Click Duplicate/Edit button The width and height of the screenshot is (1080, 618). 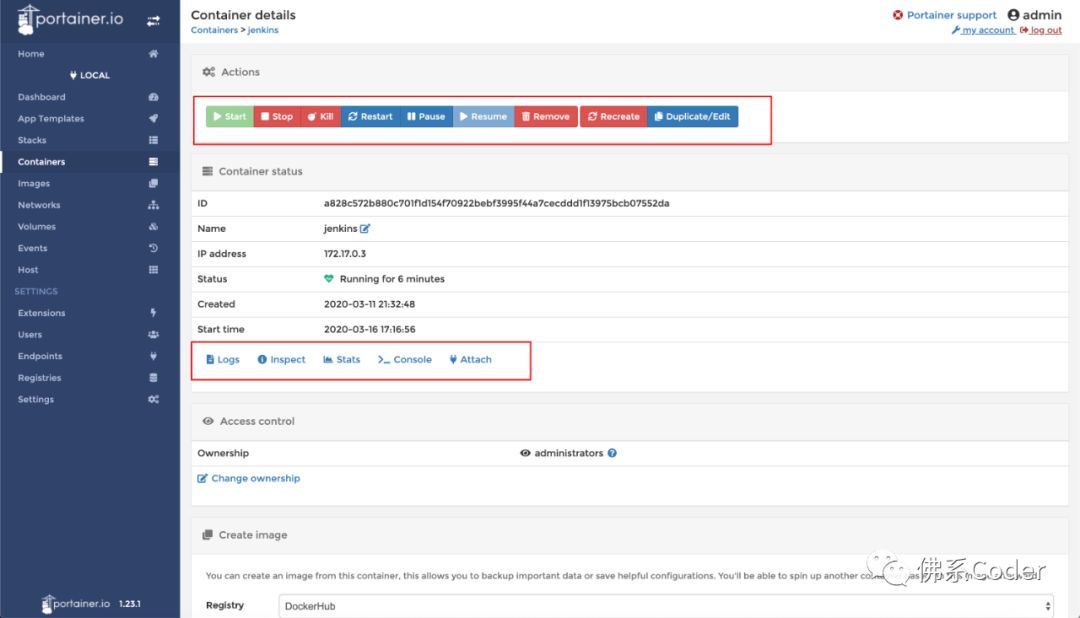(692, 116)
